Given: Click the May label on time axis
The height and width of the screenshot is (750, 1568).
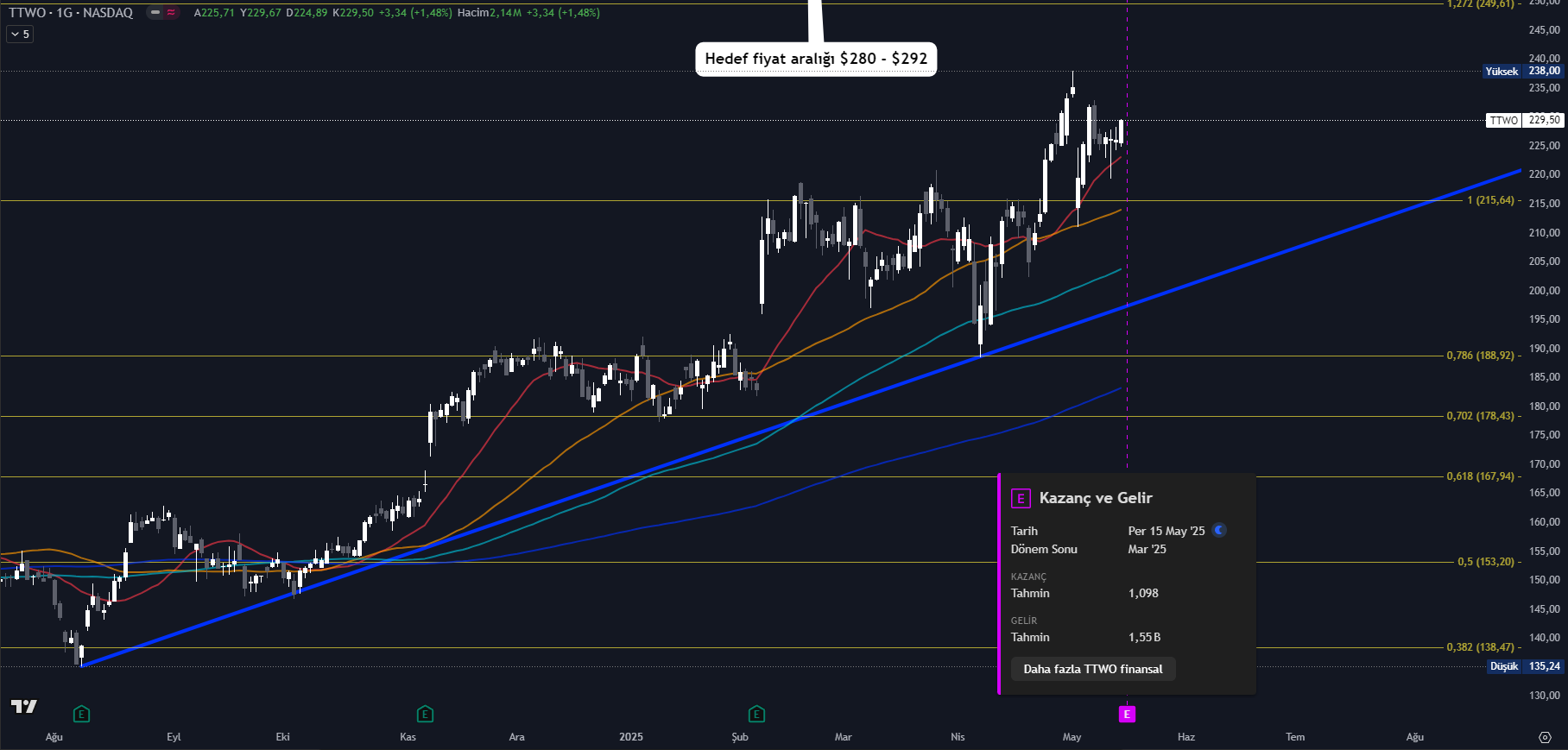Looking at the screenshot, I should 1072,737.
